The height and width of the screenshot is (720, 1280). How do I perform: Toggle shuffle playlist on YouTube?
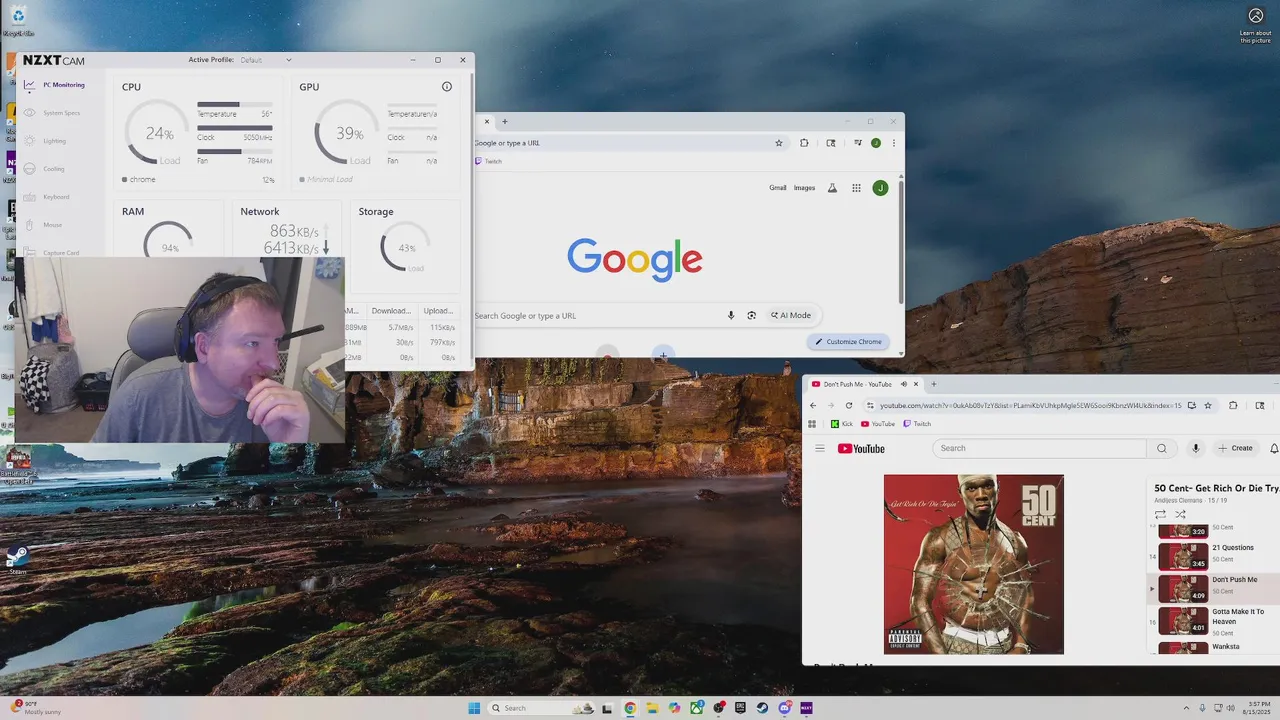point(1180,514)
